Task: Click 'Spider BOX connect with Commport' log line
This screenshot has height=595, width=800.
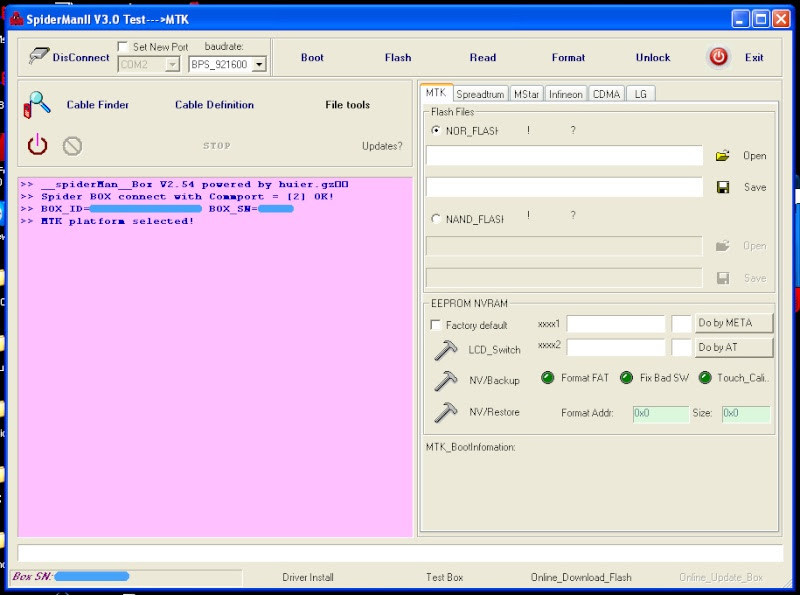Action: point(177,196)
